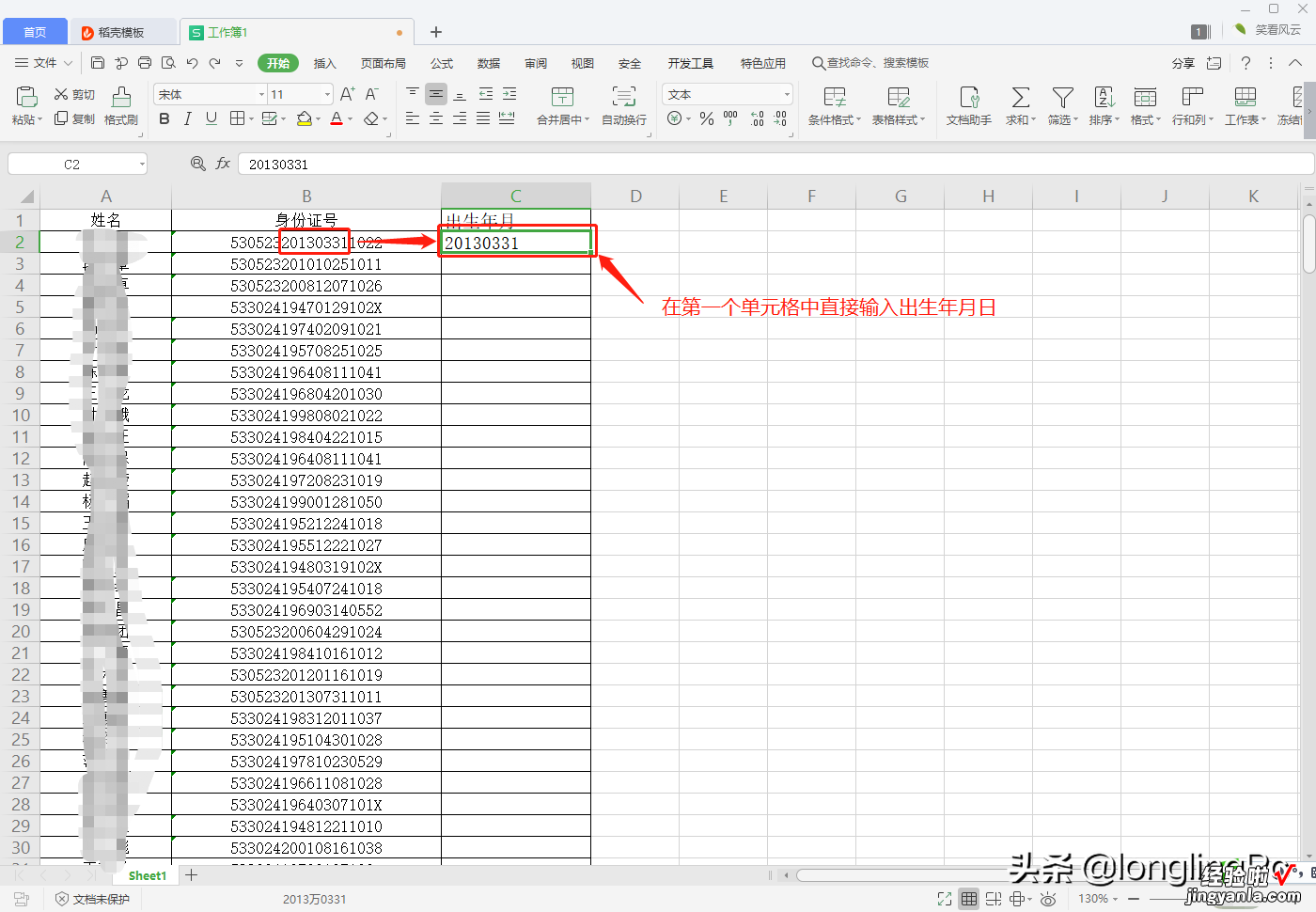1316x912 pixels.
Task: Cut selection with the 剪切 scissors button
Action: [74, 94]
